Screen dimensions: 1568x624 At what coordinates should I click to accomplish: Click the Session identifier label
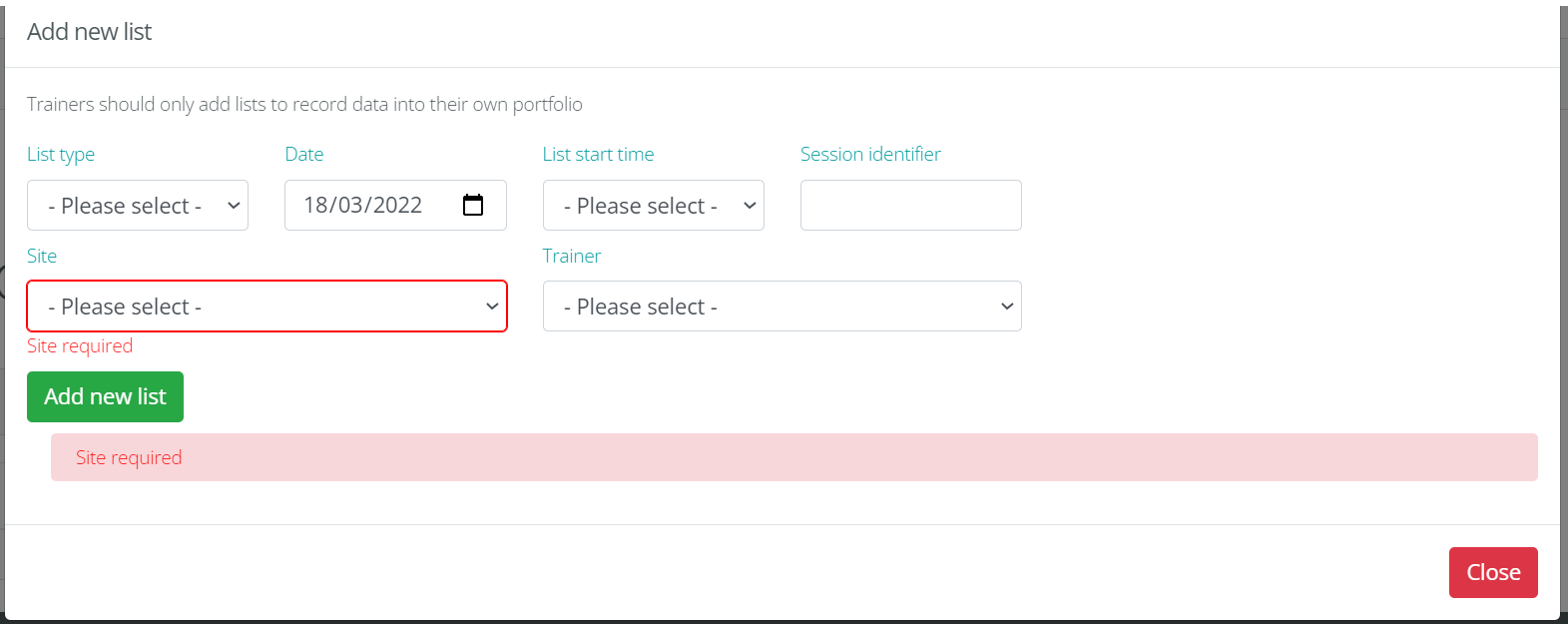click(x=870, y=155)
